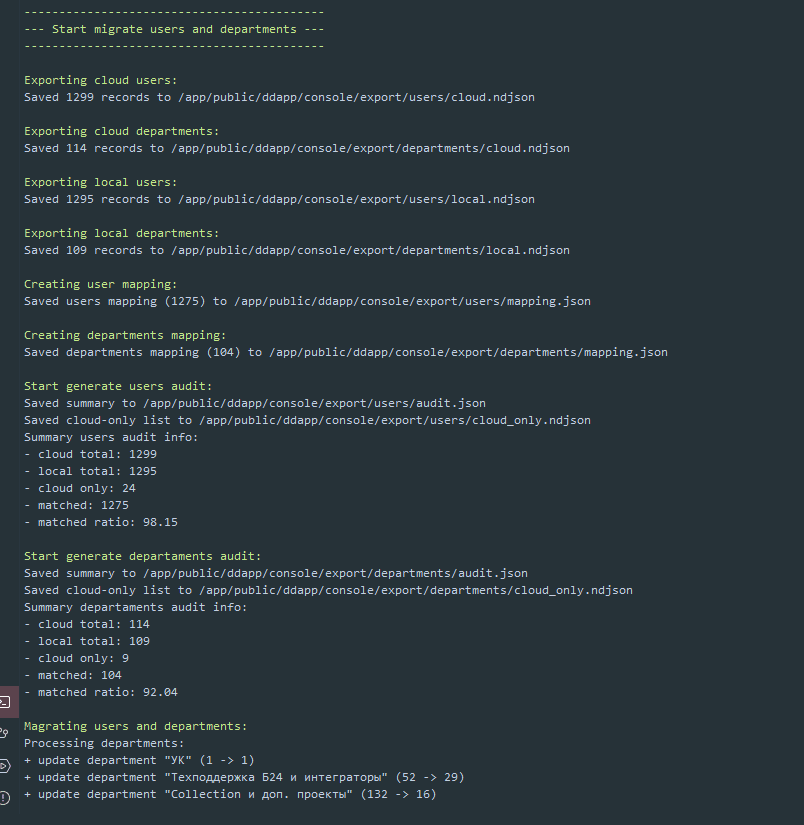This screenshot has height=825, width=804.
Task: Click the "Start migrate users and departments" header line
Action: pos(174,29)
